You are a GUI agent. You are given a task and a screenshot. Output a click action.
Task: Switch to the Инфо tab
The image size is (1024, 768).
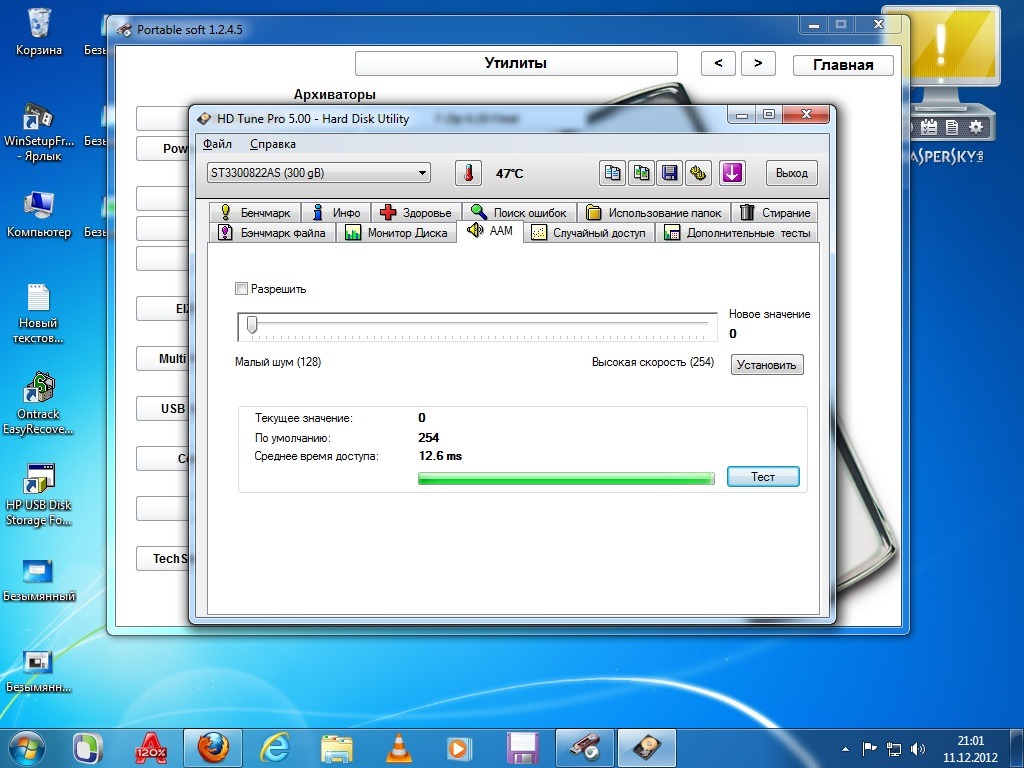tap(336, 212)
